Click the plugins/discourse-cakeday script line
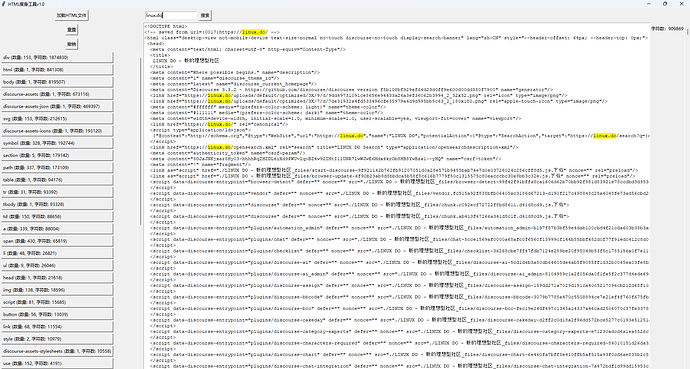Image resolution: width=690 pixels, height=369 pixels. [400, 320]
